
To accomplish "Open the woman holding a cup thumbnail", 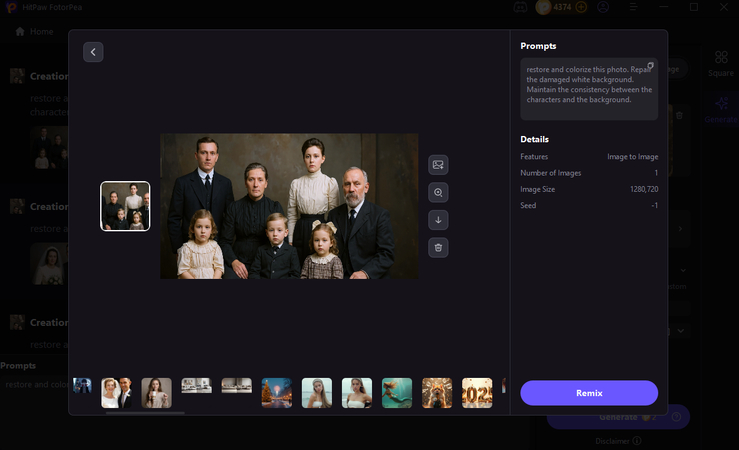I will (x=156, y=393).
